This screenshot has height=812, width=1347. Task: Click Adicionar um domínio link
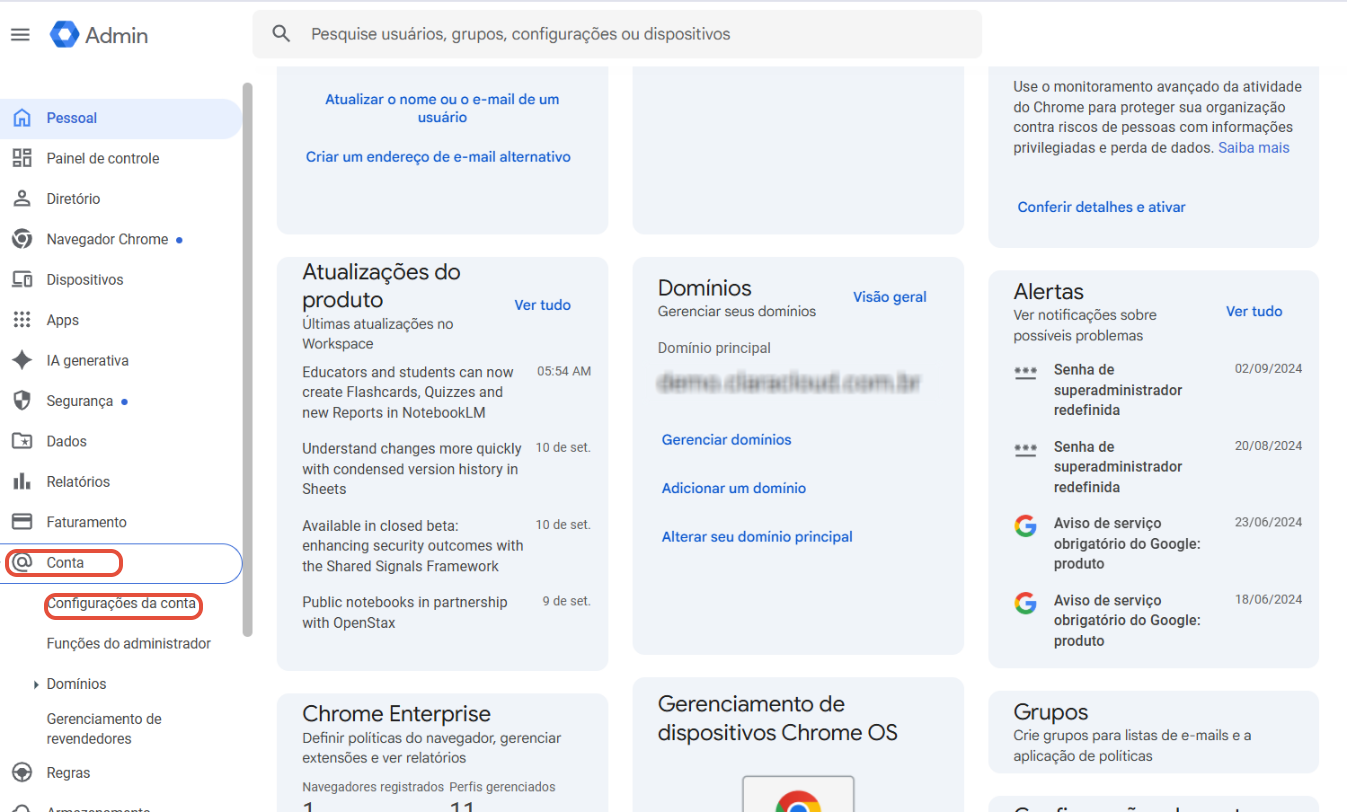coord(734,488)
